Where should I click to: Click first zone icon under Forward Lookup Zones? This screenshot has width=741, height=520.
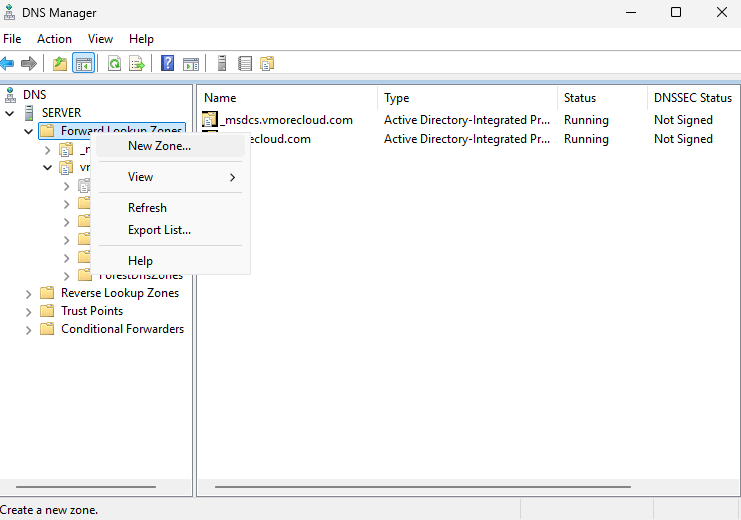(x=66, y=150)
